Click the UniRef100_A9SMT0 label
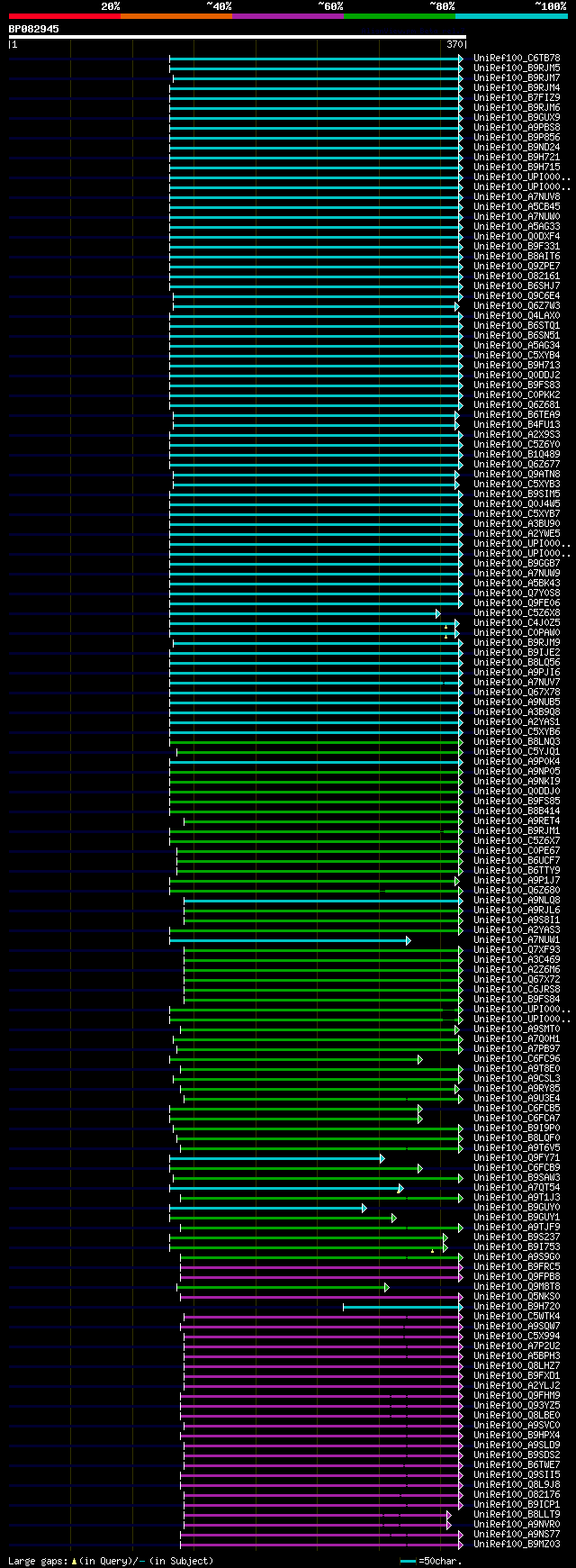The width and height of the screenshot is (576, 1568). 517,1029
